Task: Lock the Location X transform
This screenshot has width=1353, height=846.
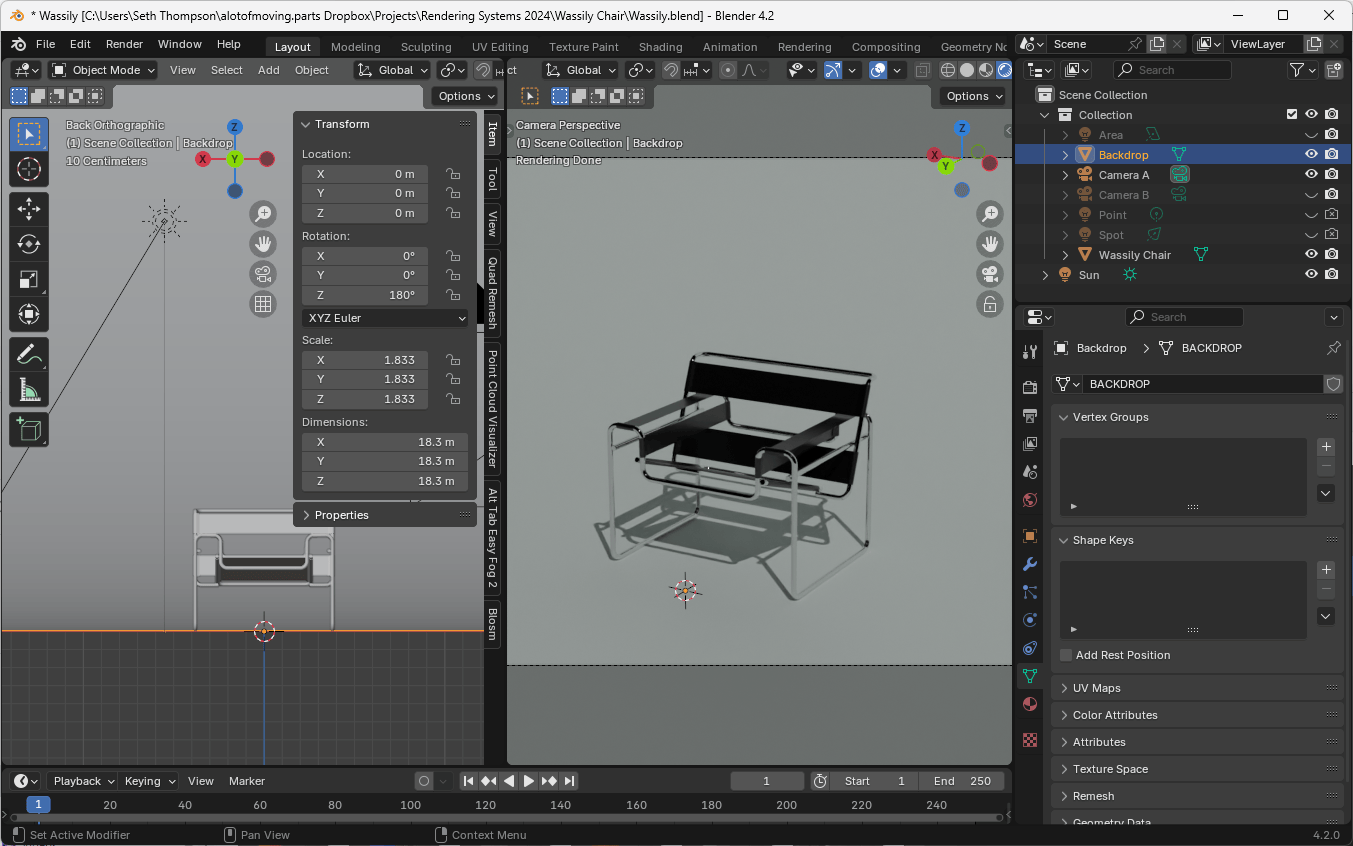Action: [453, 174]
